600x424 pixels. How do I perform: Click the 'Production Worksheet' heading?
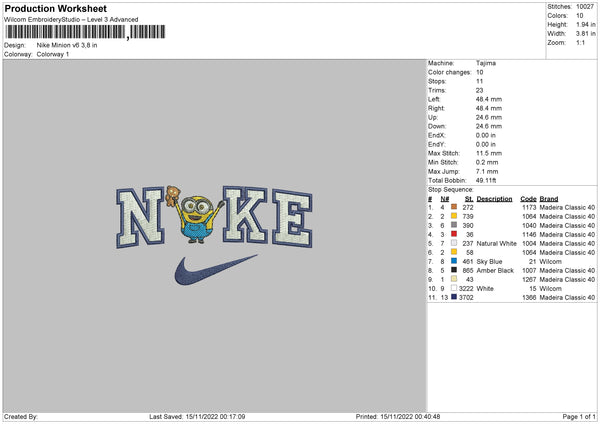[55, 8]
